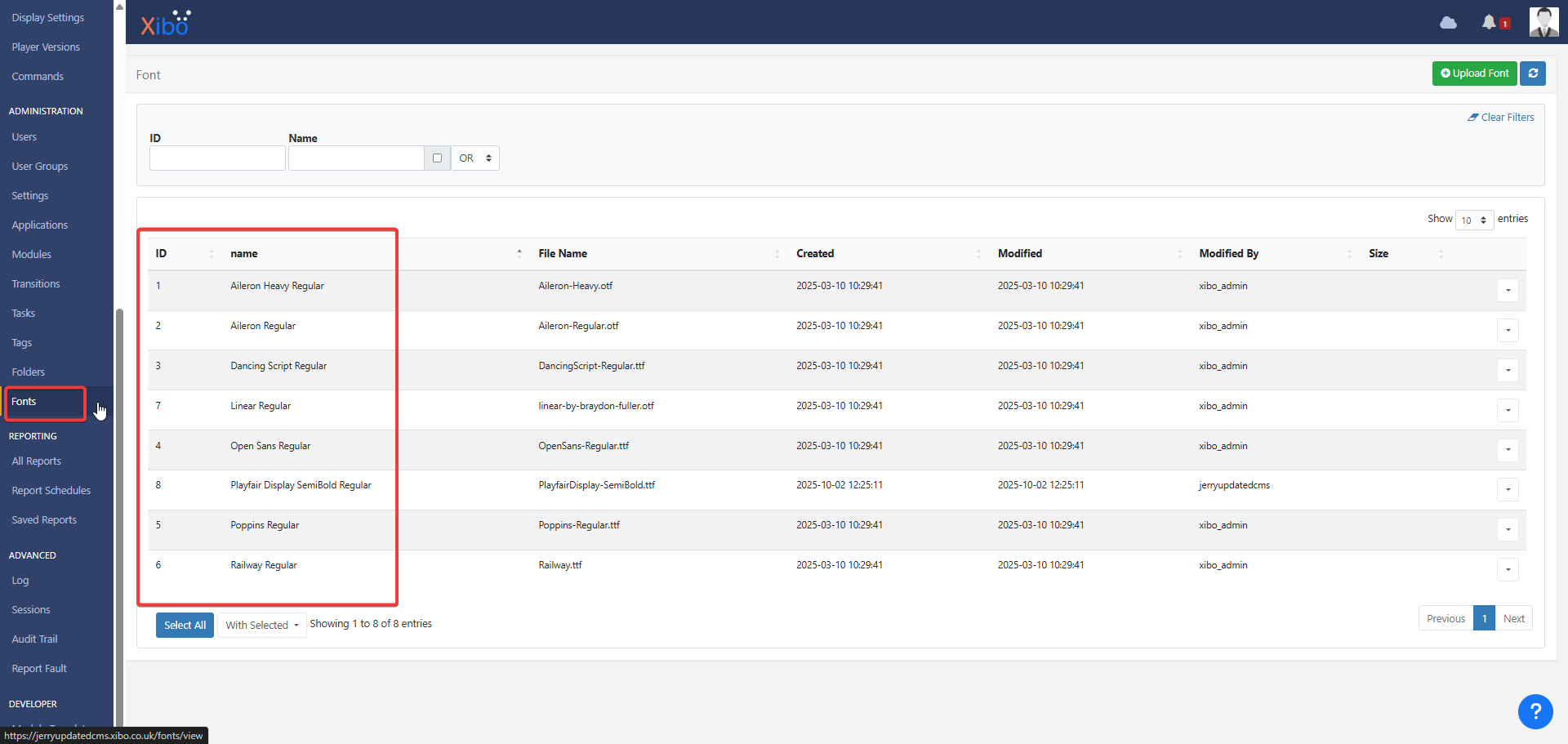This screenshot has height=744, width=1568.
Task: Open the blue help question mark
Action: [1535, 711]
